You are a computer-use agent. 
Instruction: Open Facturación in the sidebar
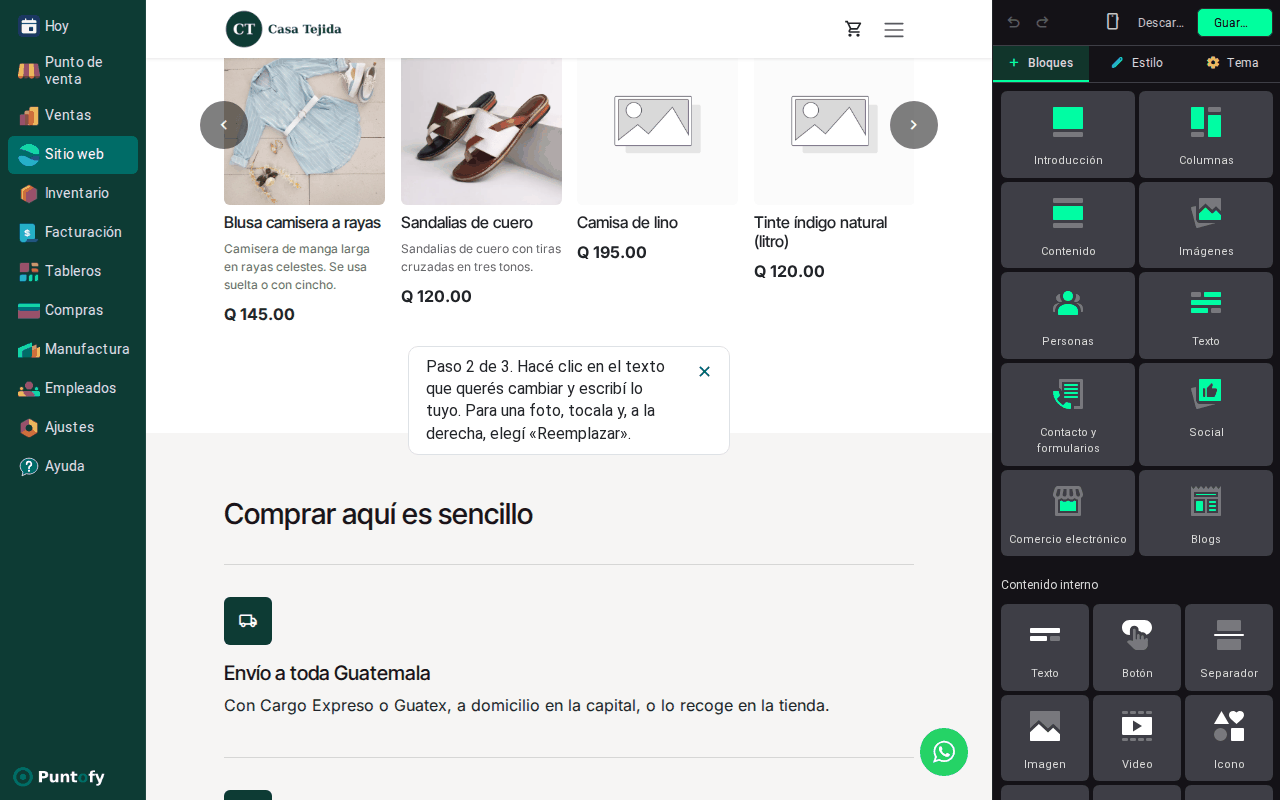tap(73, 232)
